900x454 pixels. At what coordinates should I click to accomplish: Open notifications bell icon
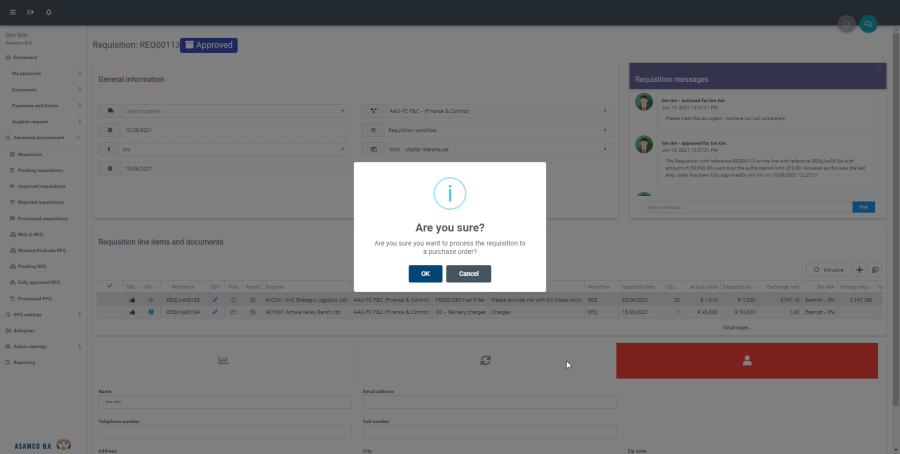pos(49,12)
